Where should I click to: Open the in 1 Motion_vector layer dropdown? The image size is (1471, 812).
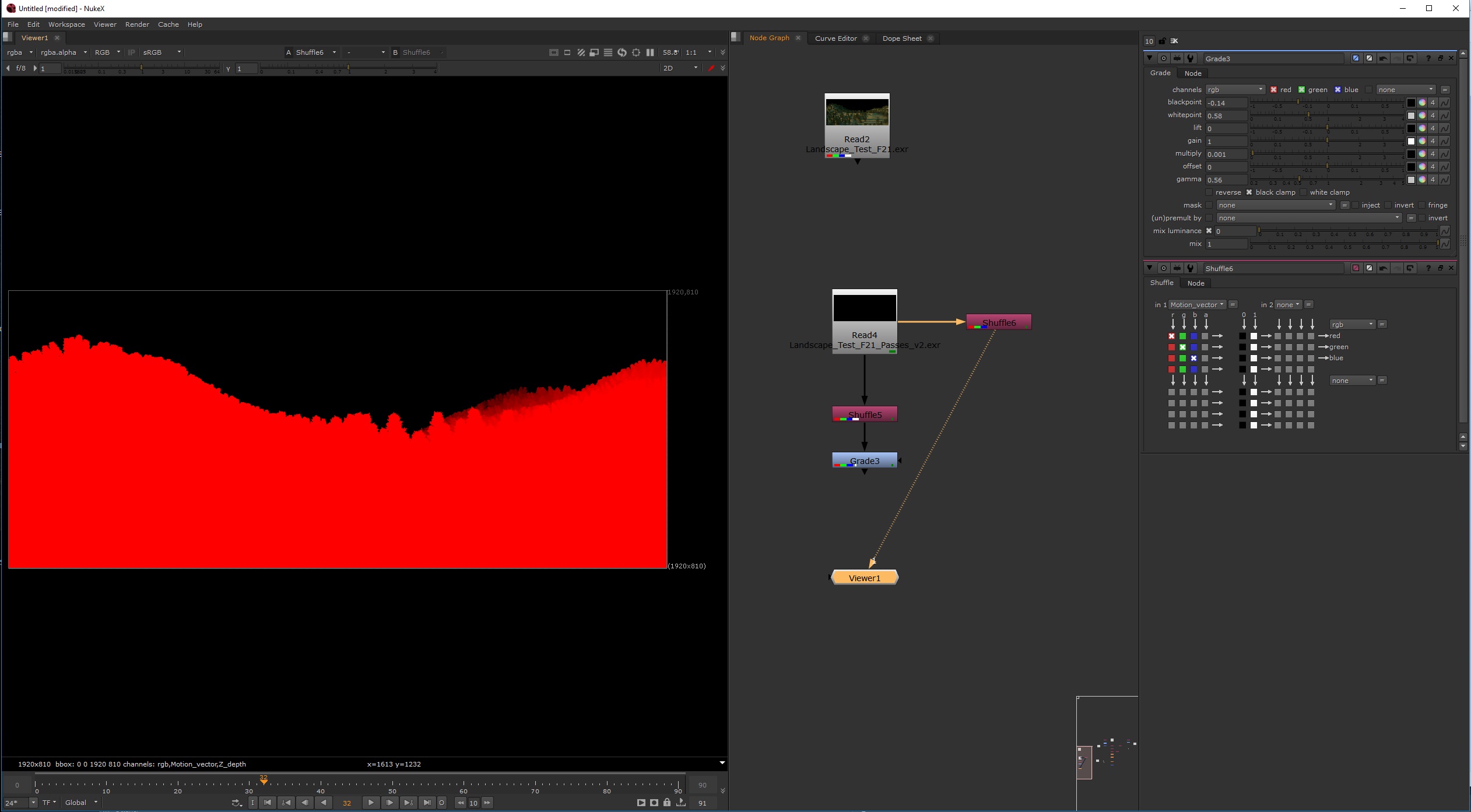[1197, 305]
